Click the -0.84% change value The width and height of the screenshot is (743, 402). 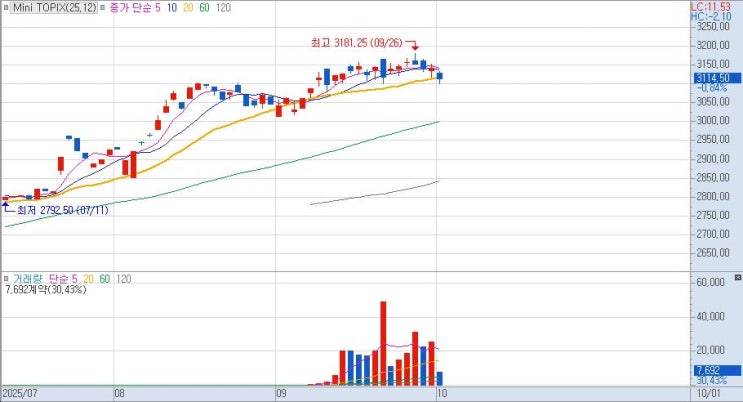(712, 88)
